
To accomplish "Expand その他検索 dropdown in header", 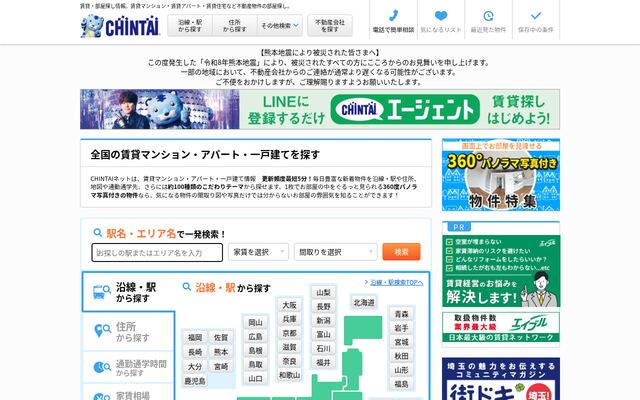I will [x=280, y=26].
